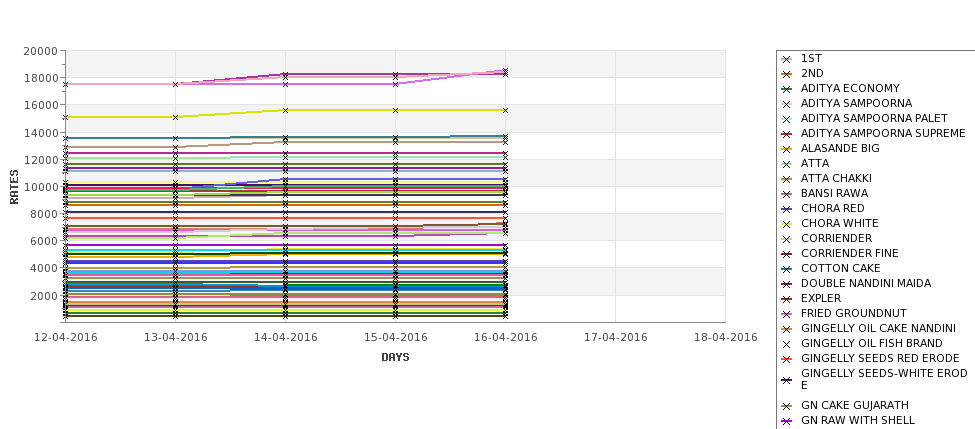The image size is (975, 429).
Task: Select the 20000 y-axis tick label
Action: click(40, 51)
